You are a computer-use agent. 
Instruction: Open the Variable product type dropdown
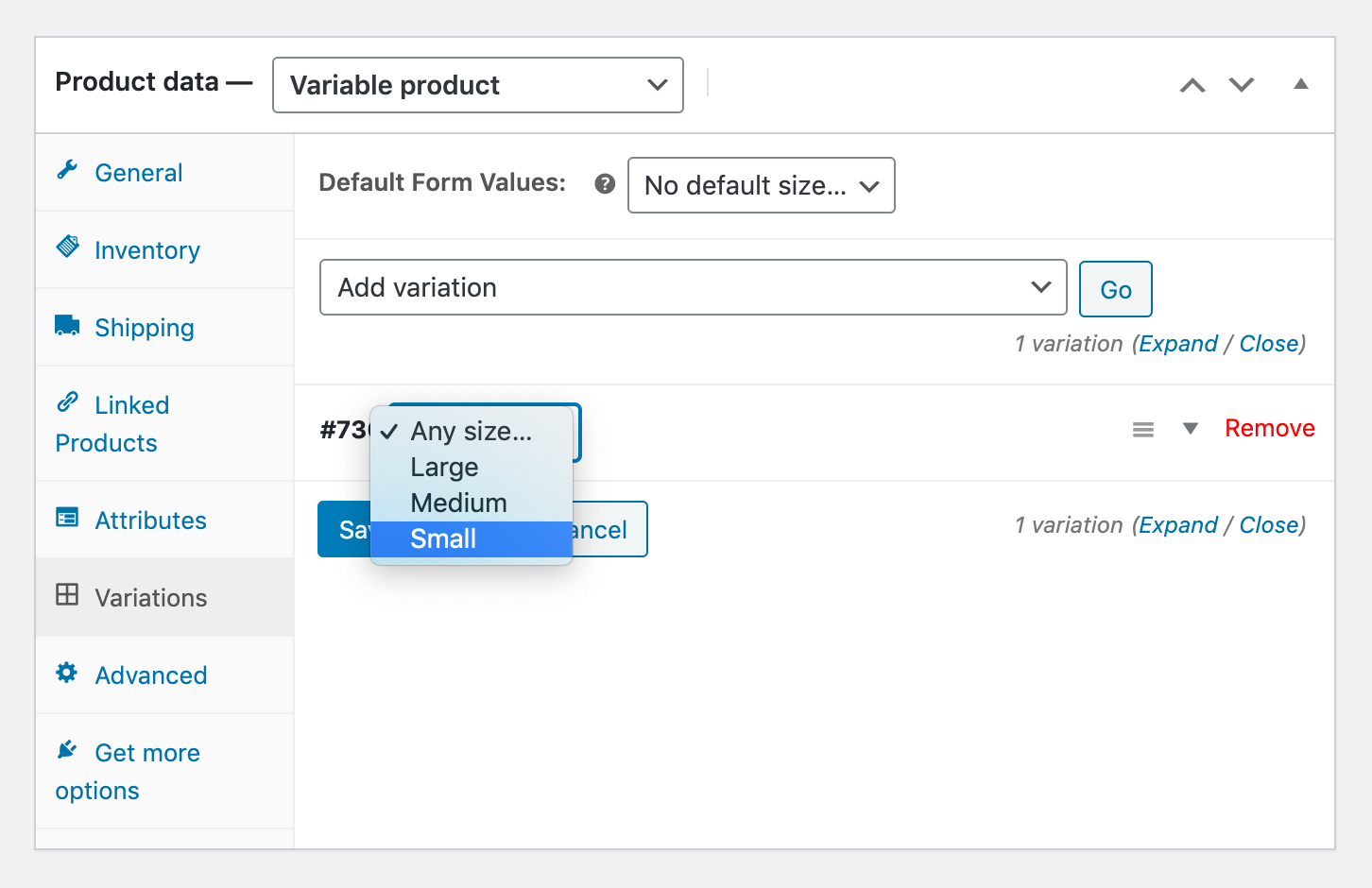coord(478,85)
